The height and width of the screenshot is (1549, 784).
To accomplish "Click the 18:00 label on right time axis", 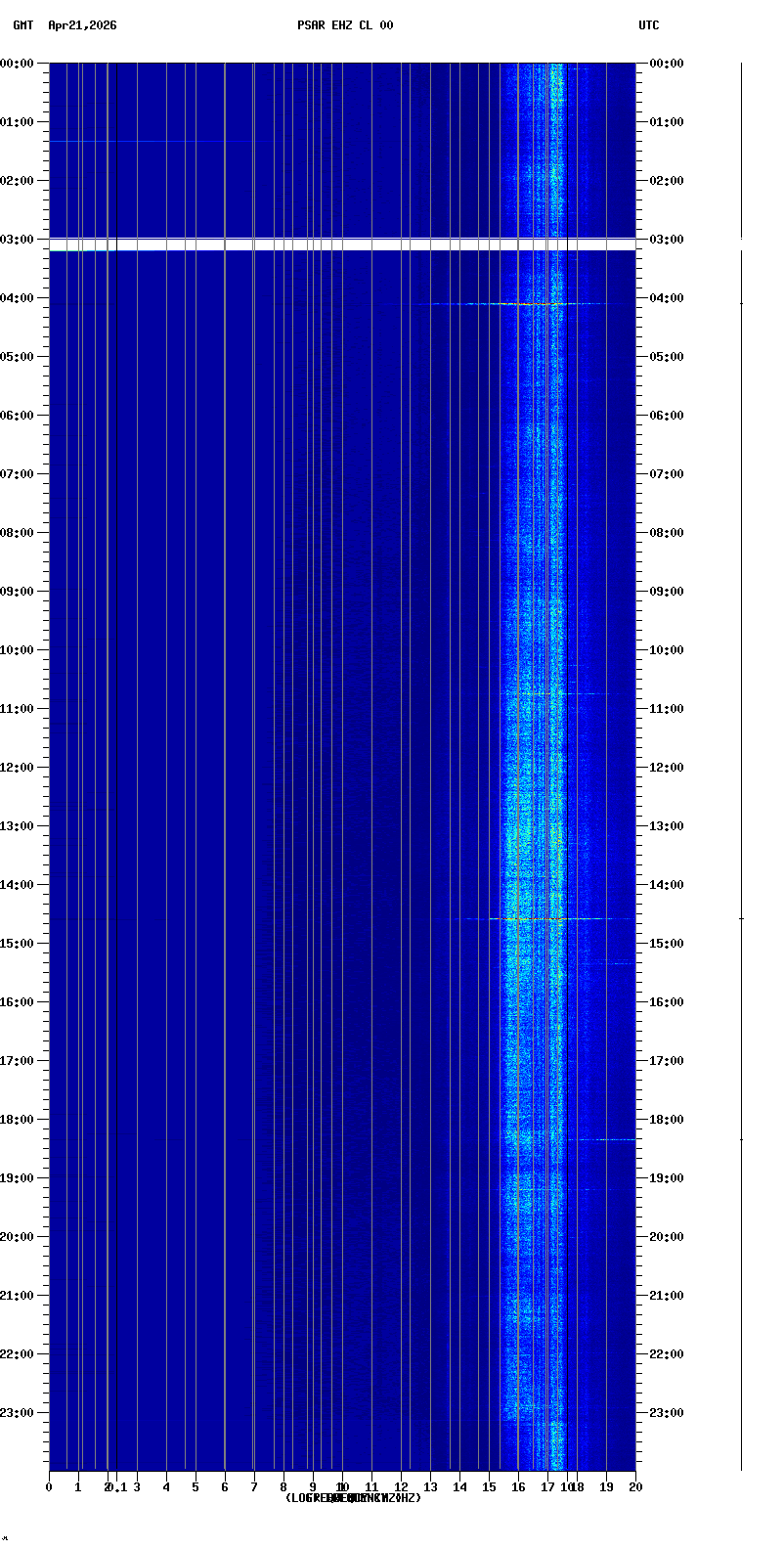I will click(668, 1120).
